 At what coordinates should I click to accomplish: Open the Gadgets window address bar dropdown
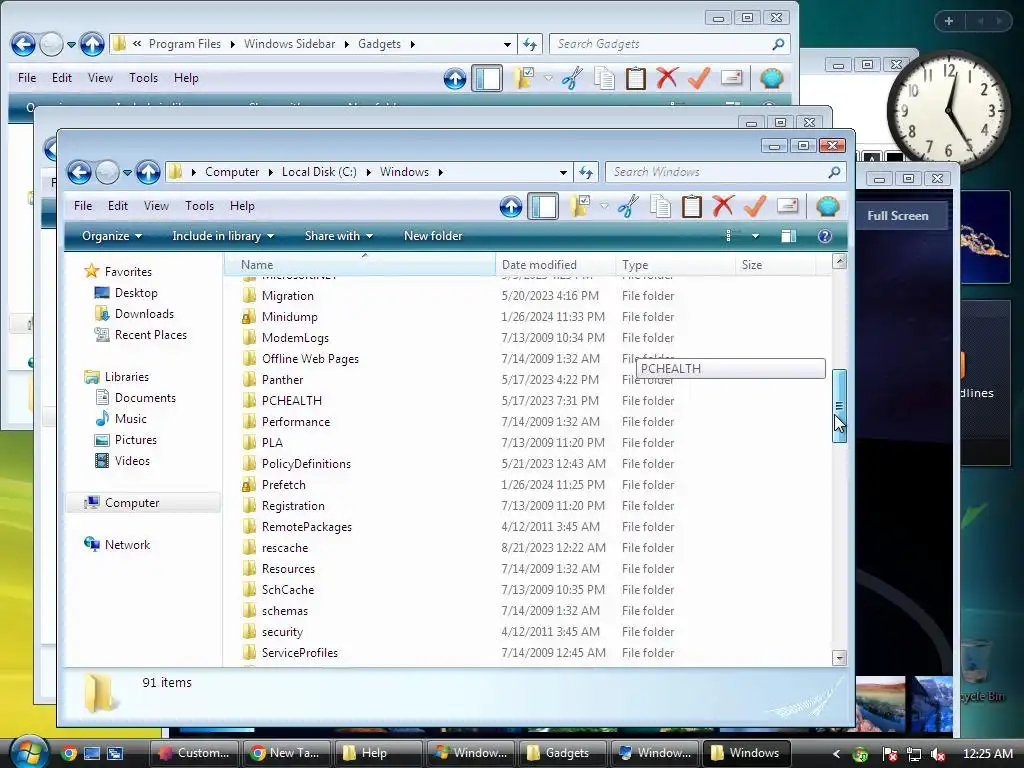pos(507,44)
